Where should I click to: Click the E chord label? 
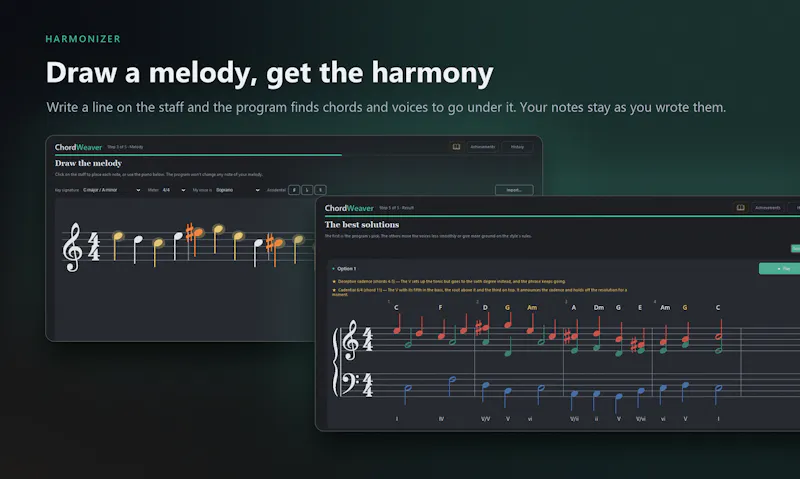point(640,308)
